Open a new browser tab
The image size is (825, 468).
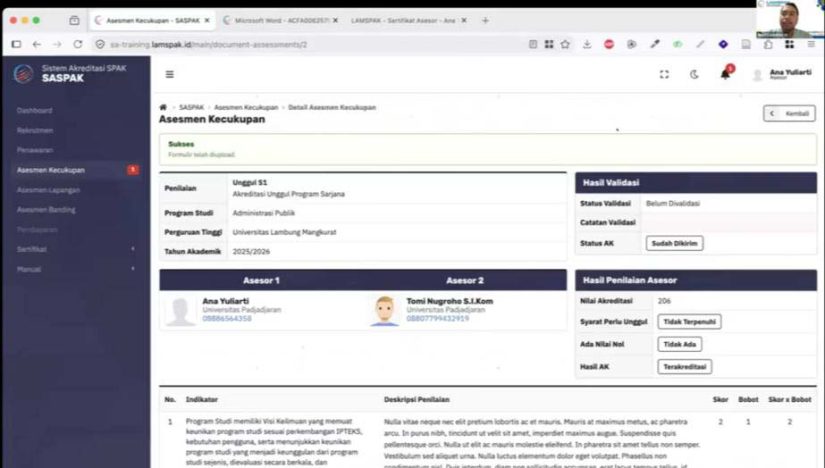click(485, 21)
